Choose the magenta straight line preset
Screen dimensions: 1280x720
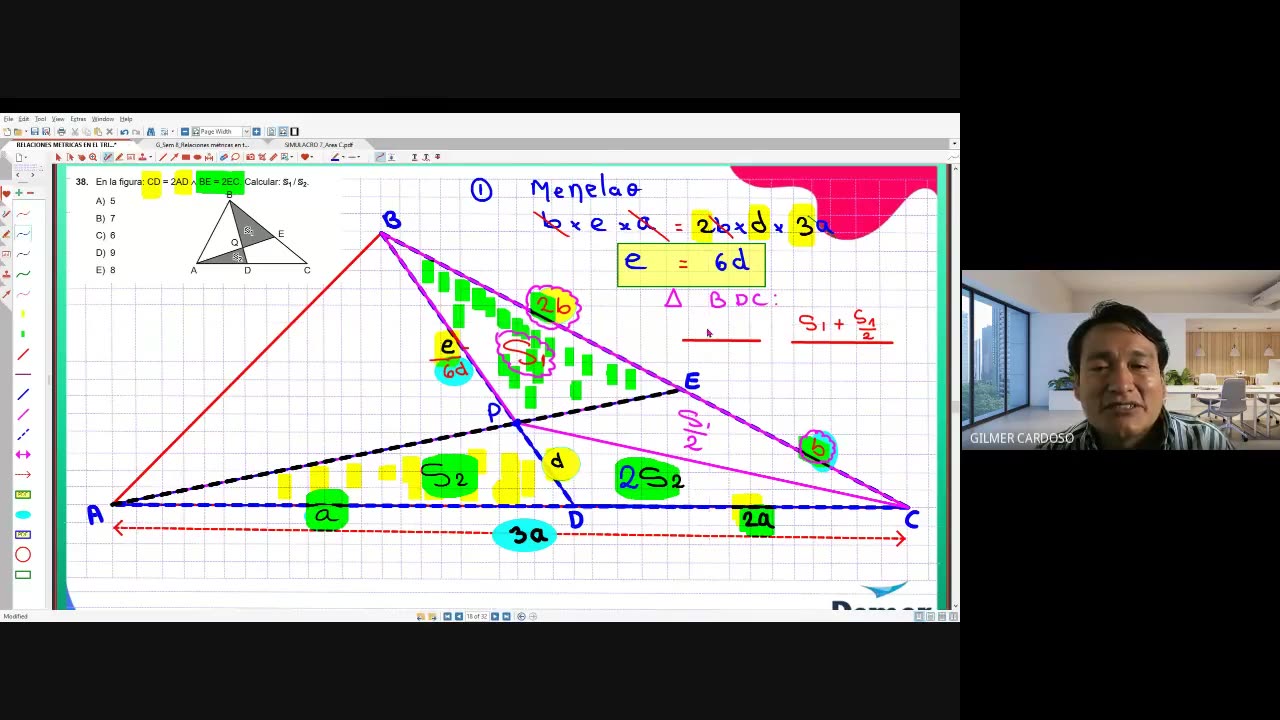(23, 414)
